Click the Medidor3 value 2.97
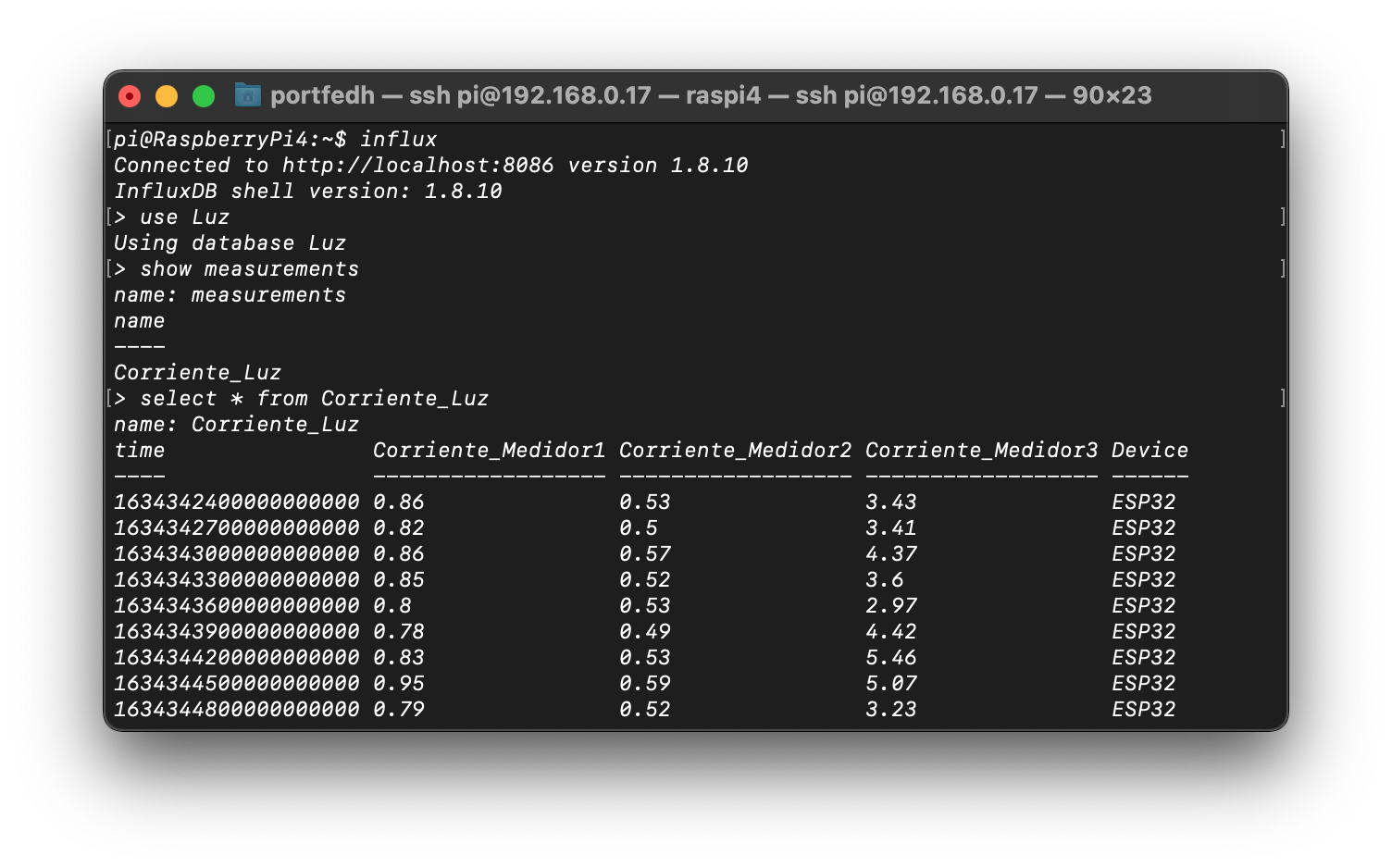 [x=890, y=605]
